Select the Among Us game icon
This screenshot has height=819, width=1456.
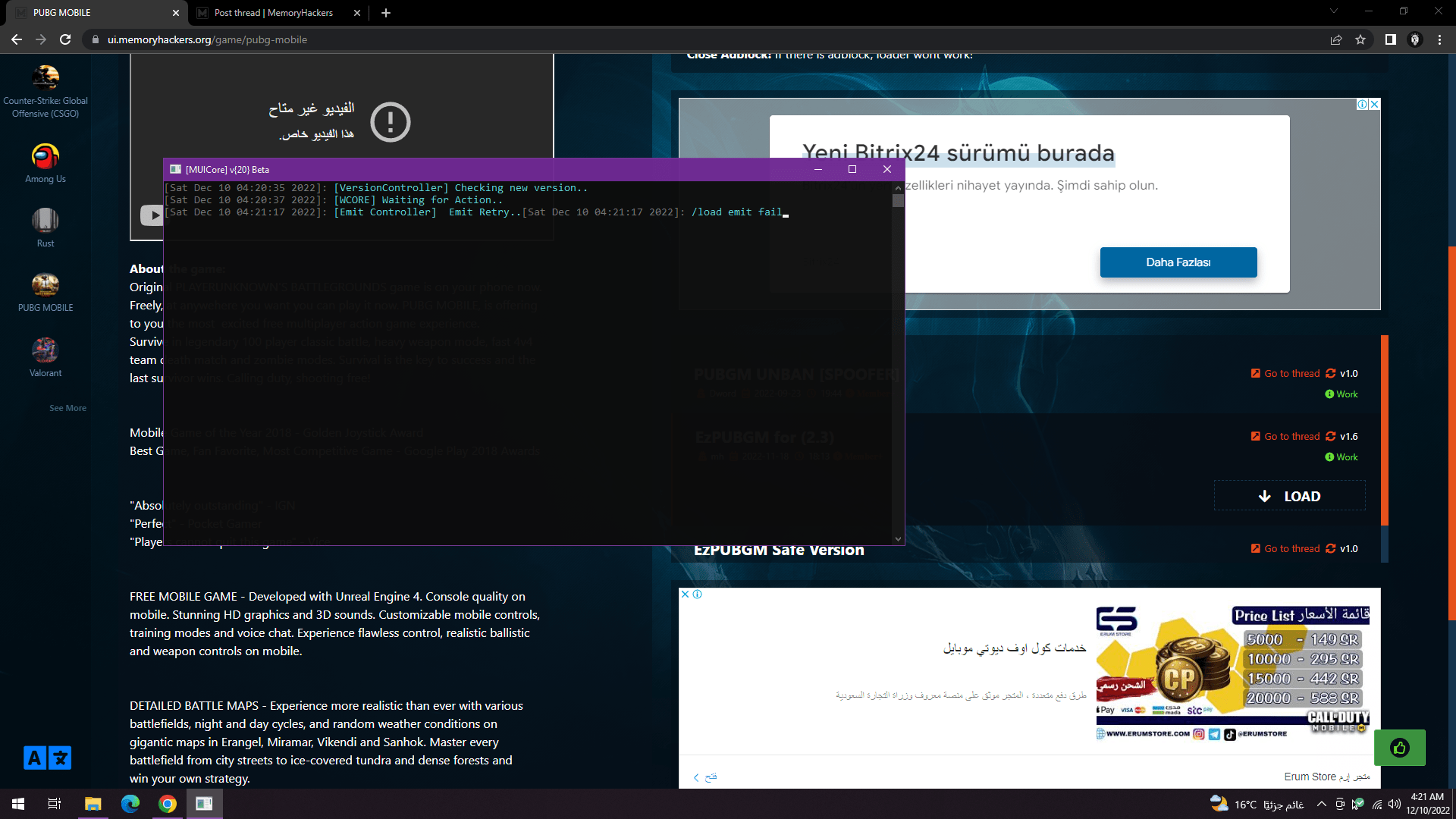45,156
